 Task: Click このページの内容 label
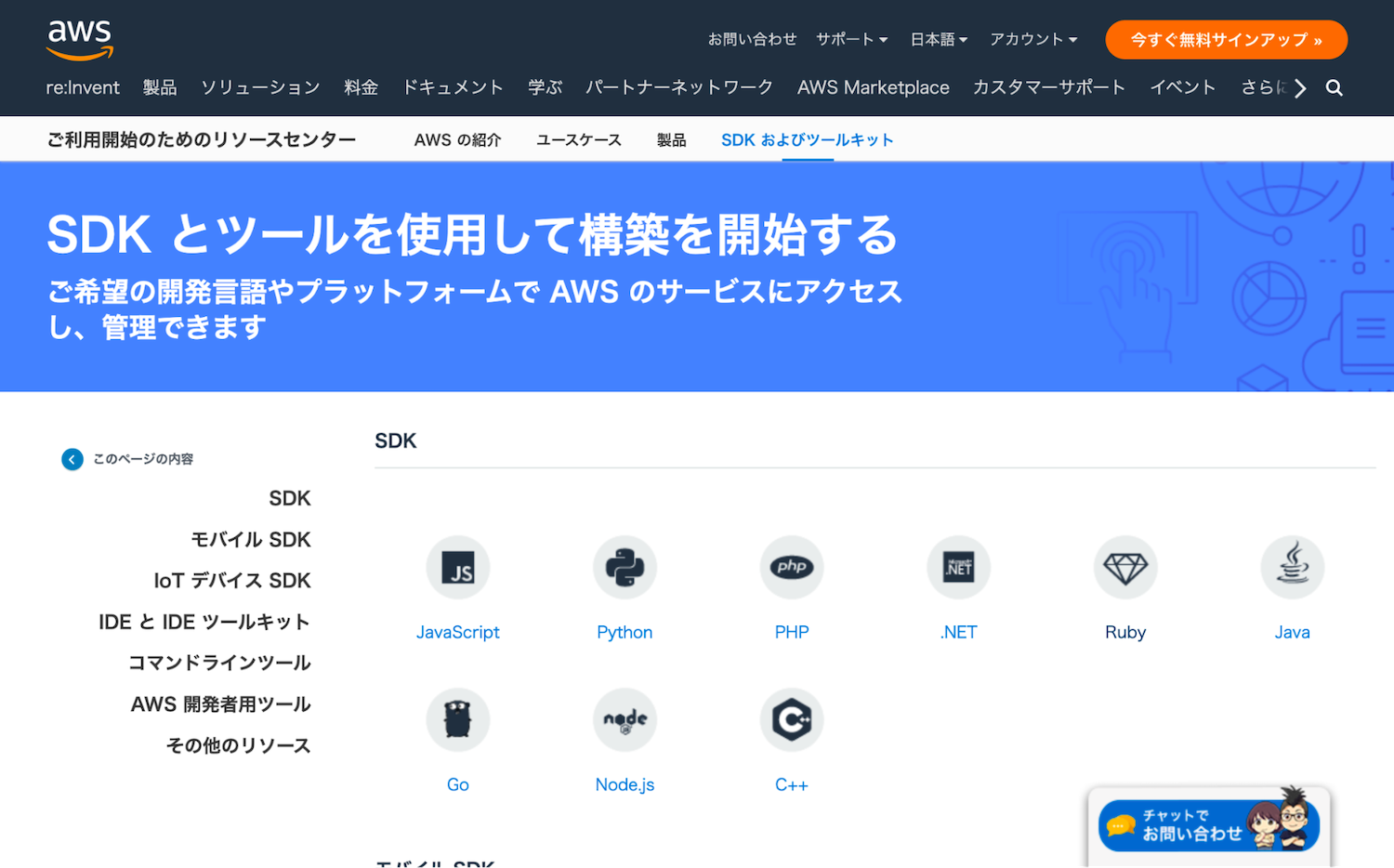coord(143,459)
